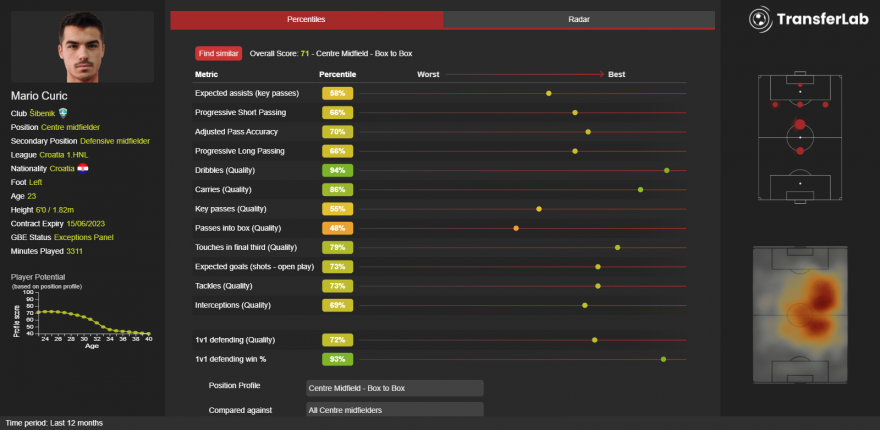Click the 93% 1v1 defending win badge

click(337, 358)
